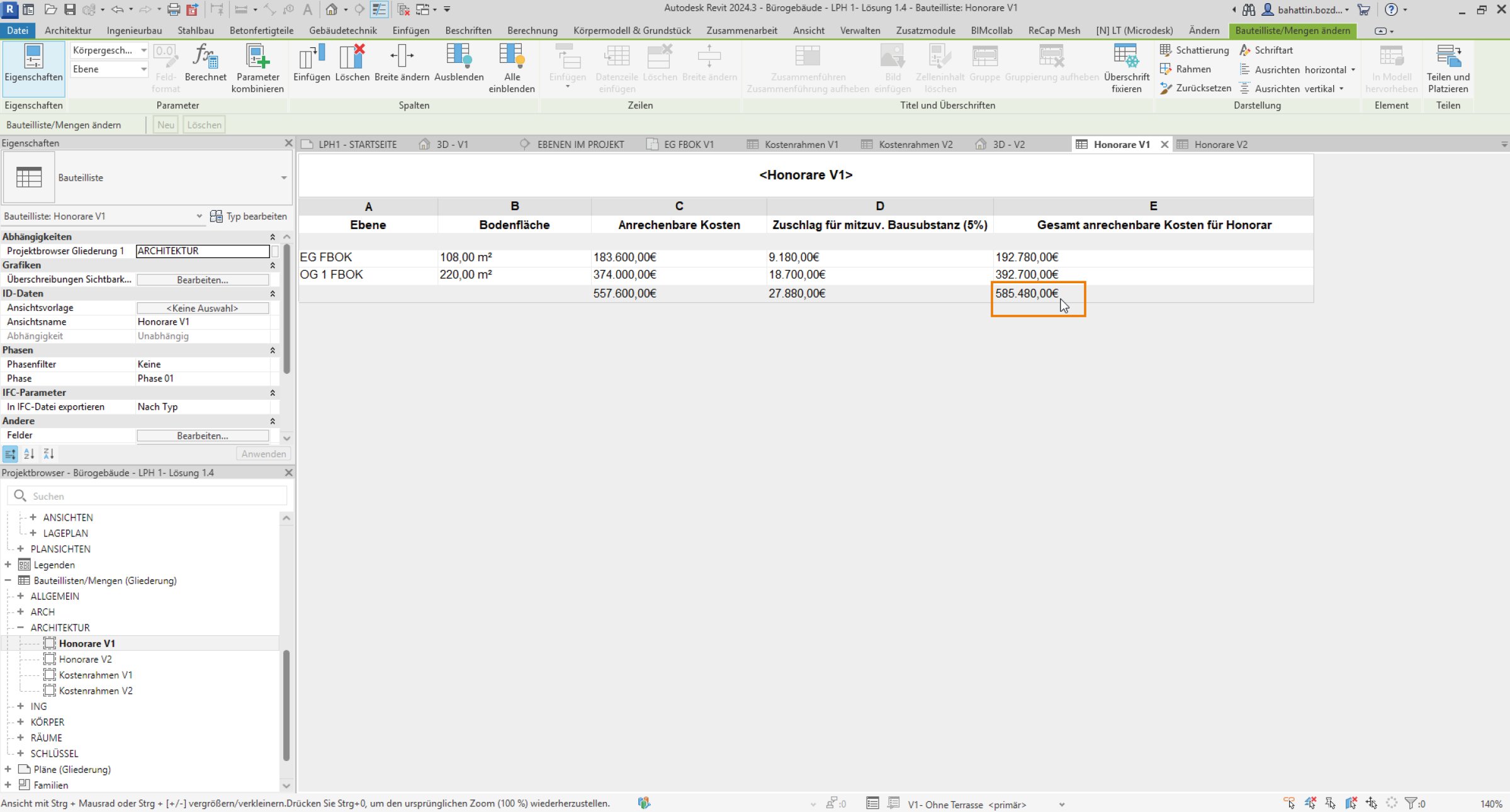Toggle property category grouping icon
This screenshot has height=812, width=1510.
[x=10, y=453]
